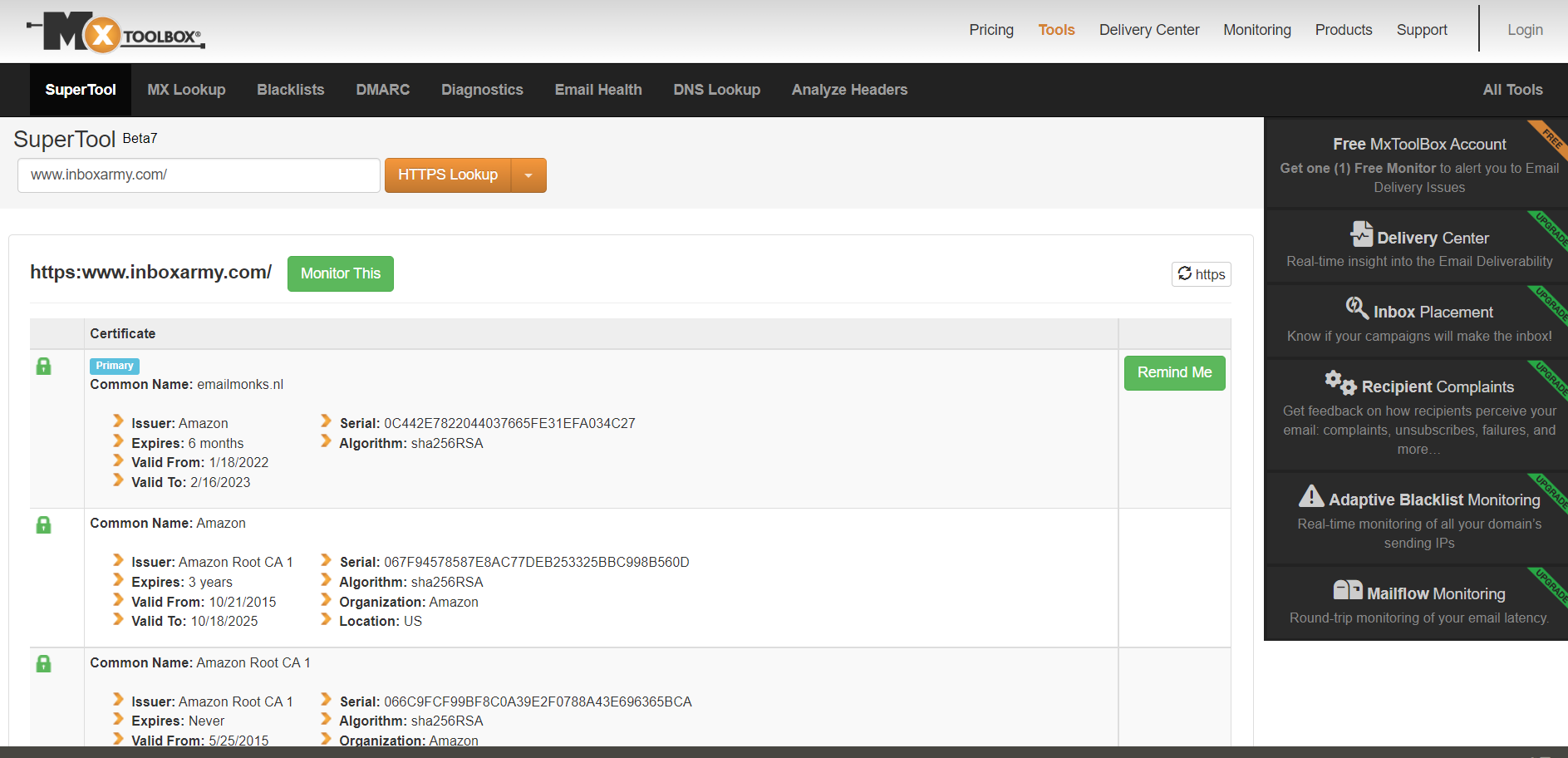The image size is (1568, 758).
Task: Select the Inbox Placement magnifier icon
Action: click(1356, 308)
